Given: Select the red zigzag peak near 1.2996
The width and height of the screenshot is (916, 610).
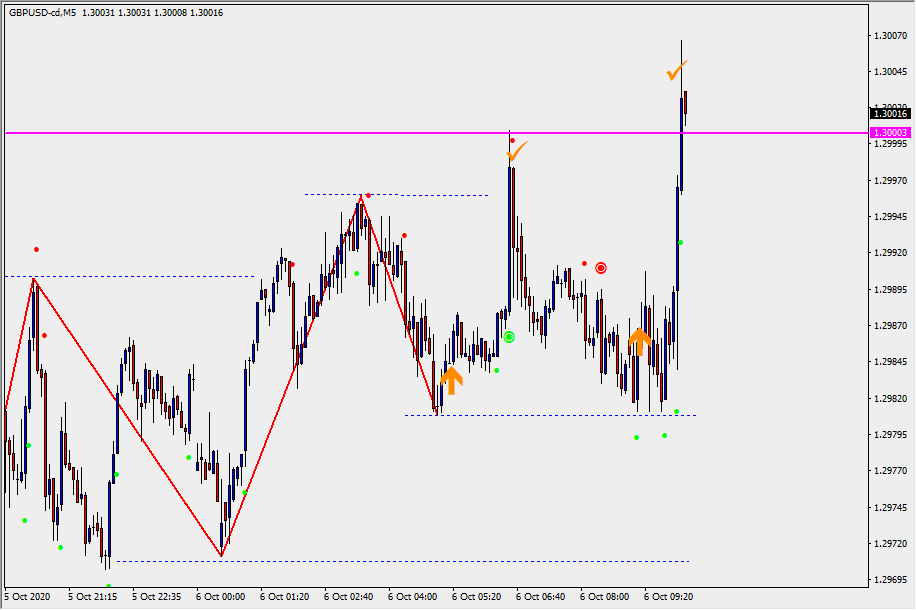Looking at the screenshot, I should pyautogui.click(x=360, y=197).
